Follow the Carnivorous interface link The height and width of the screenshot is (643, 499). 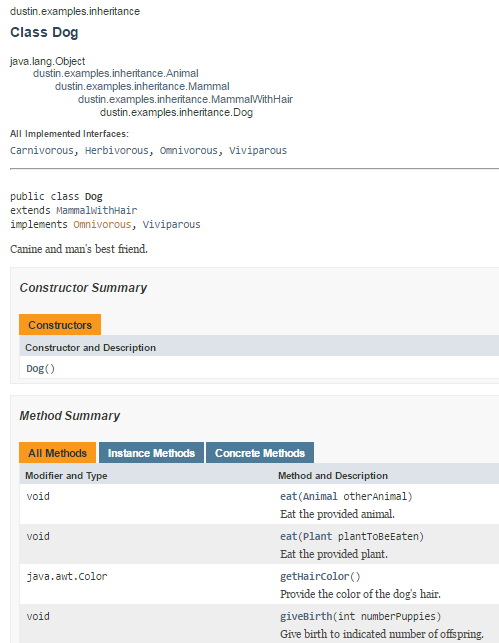click(x=42, y=150)
